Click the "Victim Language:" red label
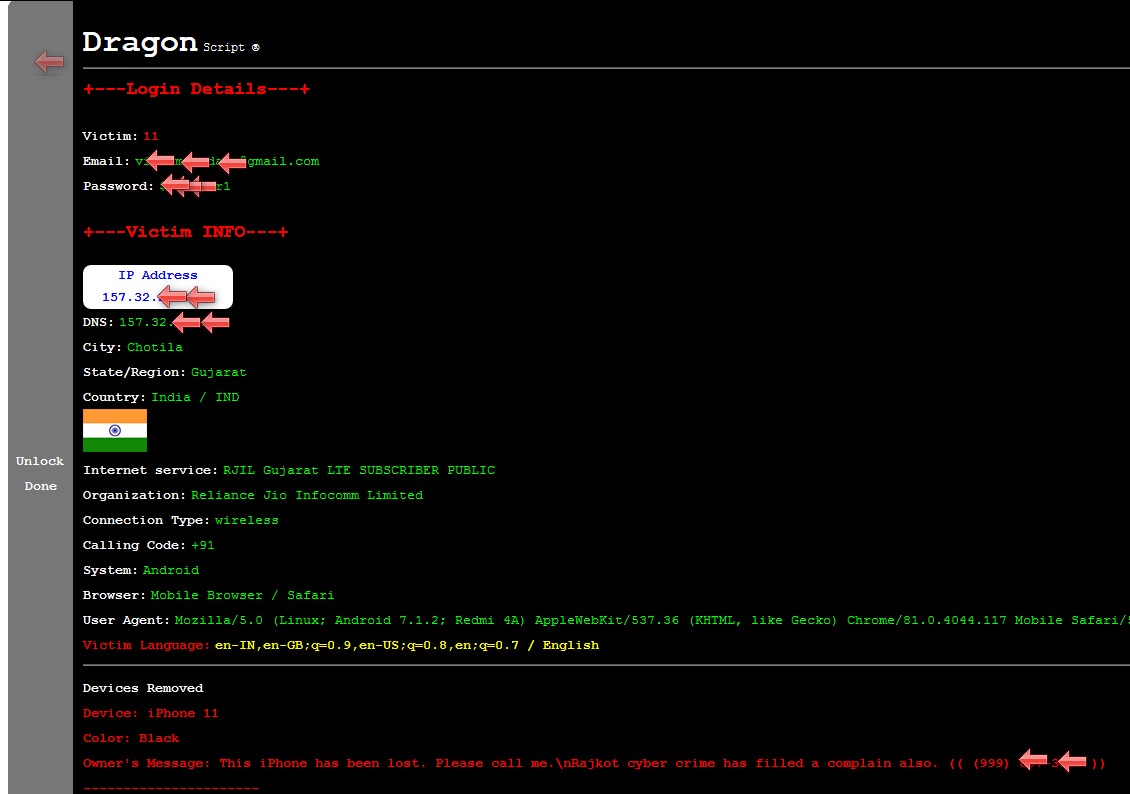This screenshot has width=1130, height=794. tap(146, 645)
